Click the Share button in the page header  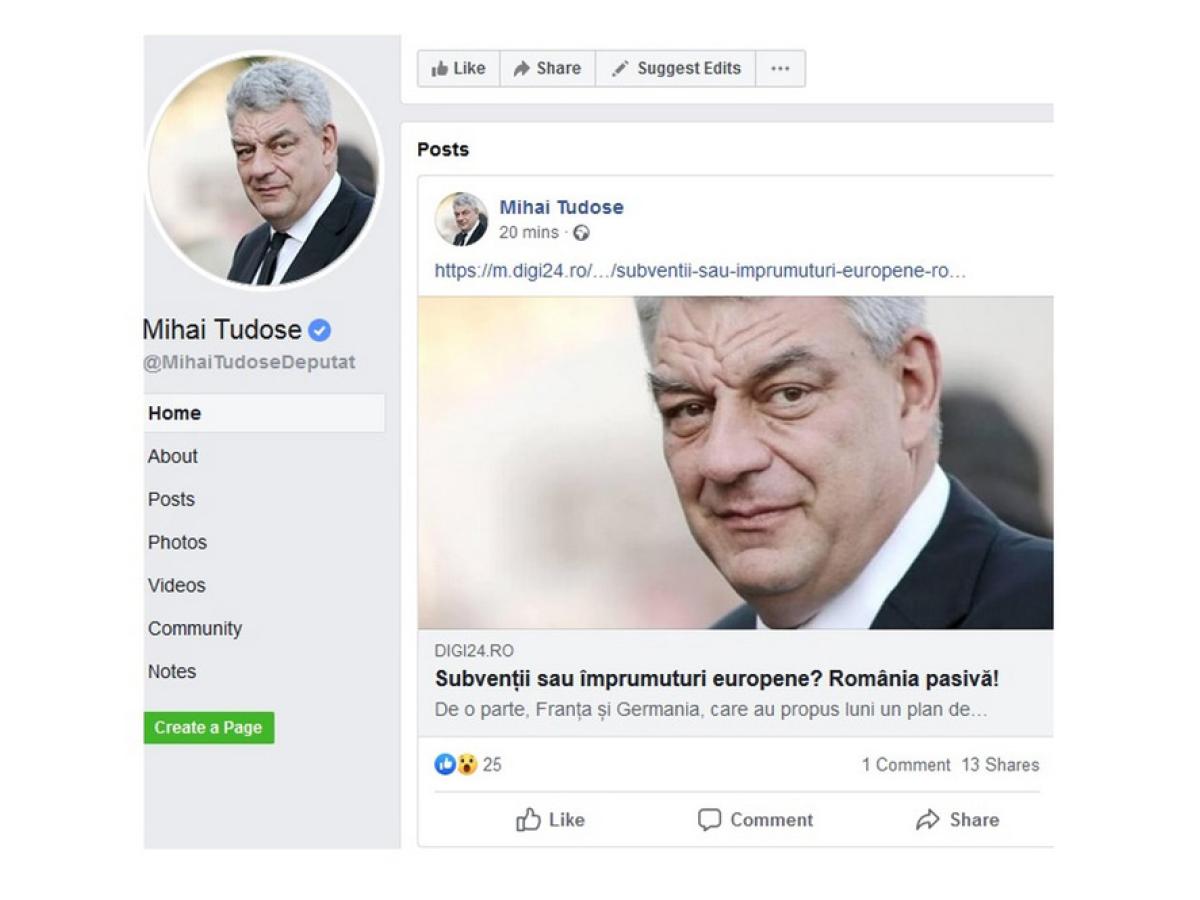point(547,69)
